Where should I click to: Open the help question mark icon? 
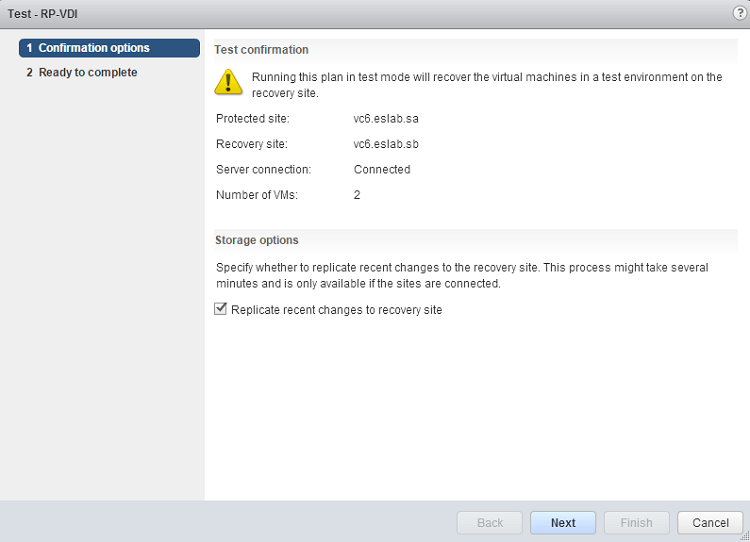(739, 12)
